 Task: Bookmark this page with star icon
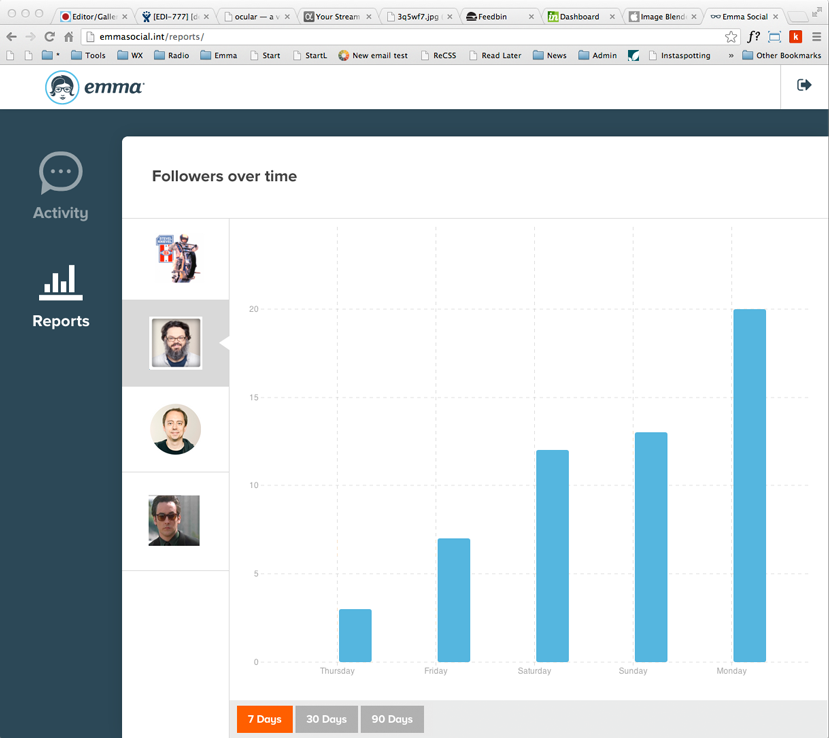pos(731,36)
